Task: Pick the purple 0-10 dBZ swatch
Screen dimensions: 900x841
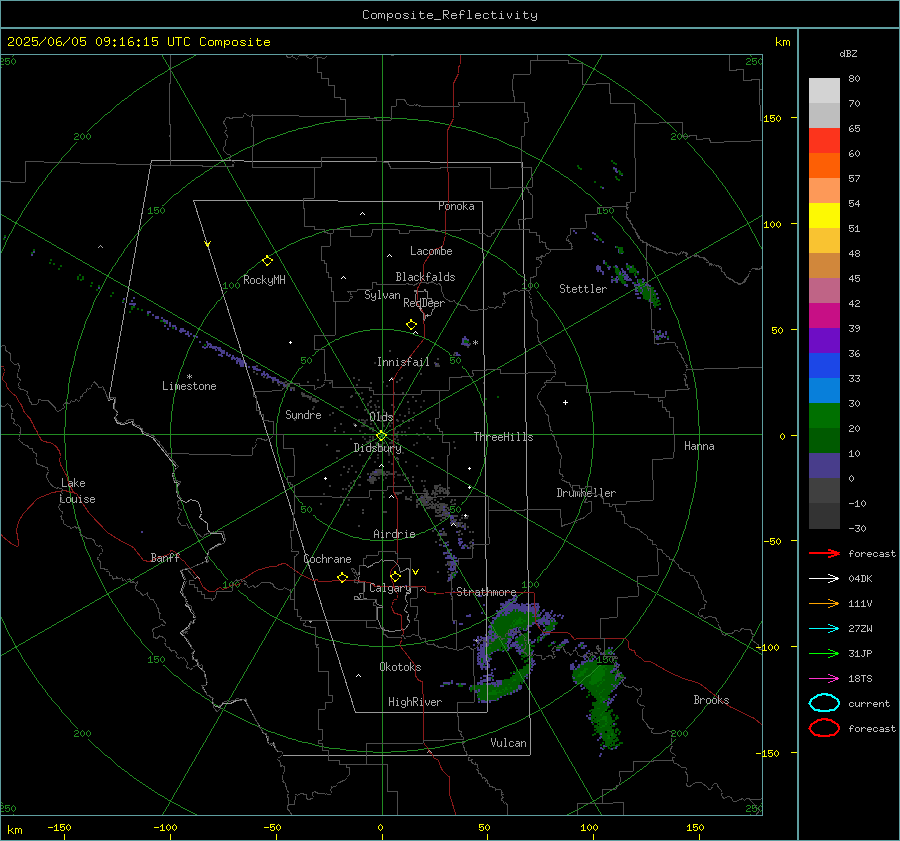Action: [824, 466]
